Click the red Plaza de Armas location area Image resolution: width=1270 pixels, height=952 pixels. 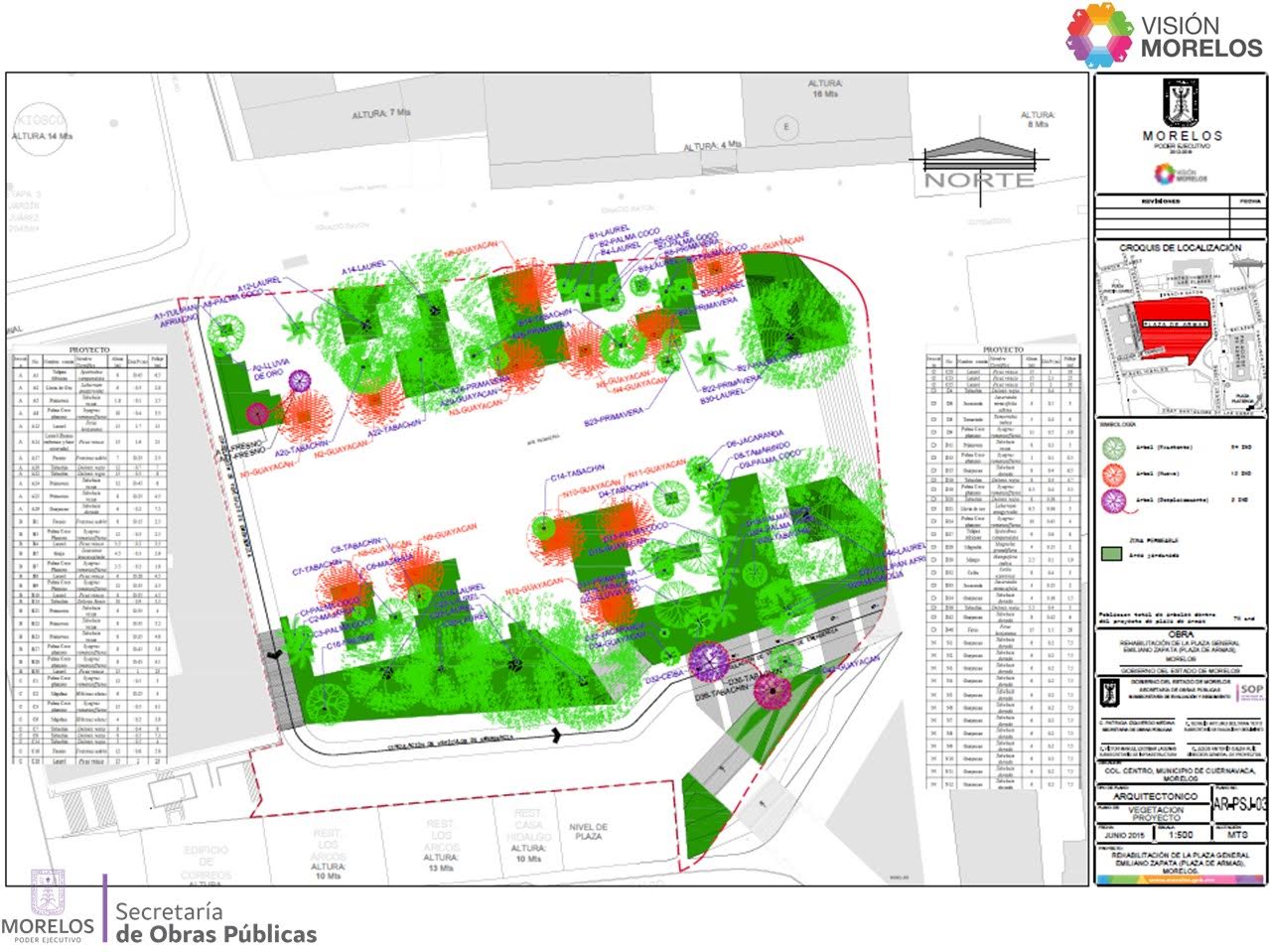pyautogui.click(x=1167, y=329)
